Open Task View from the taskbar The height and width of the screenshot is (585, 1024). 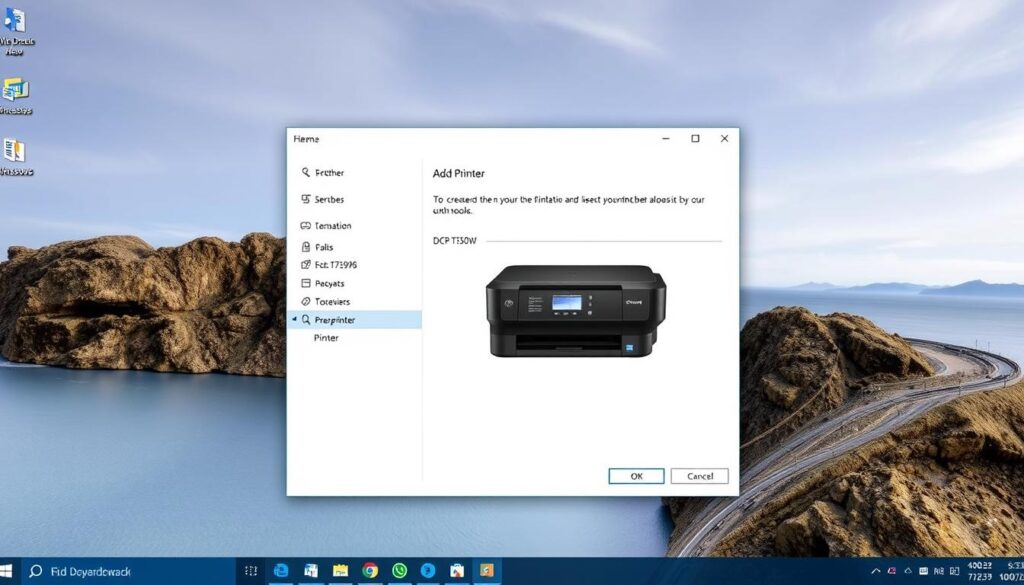point(251,571)
